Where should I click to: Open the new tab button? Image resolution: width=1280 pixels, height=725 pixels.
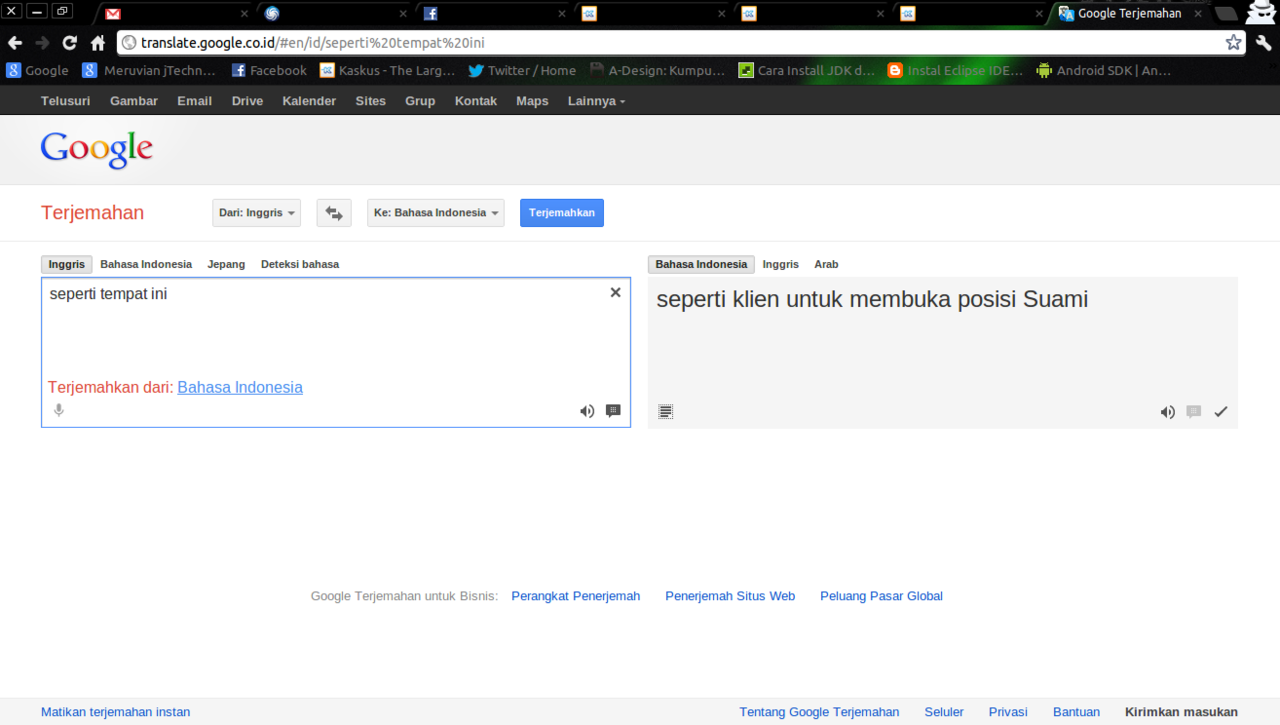(1225, 14)
